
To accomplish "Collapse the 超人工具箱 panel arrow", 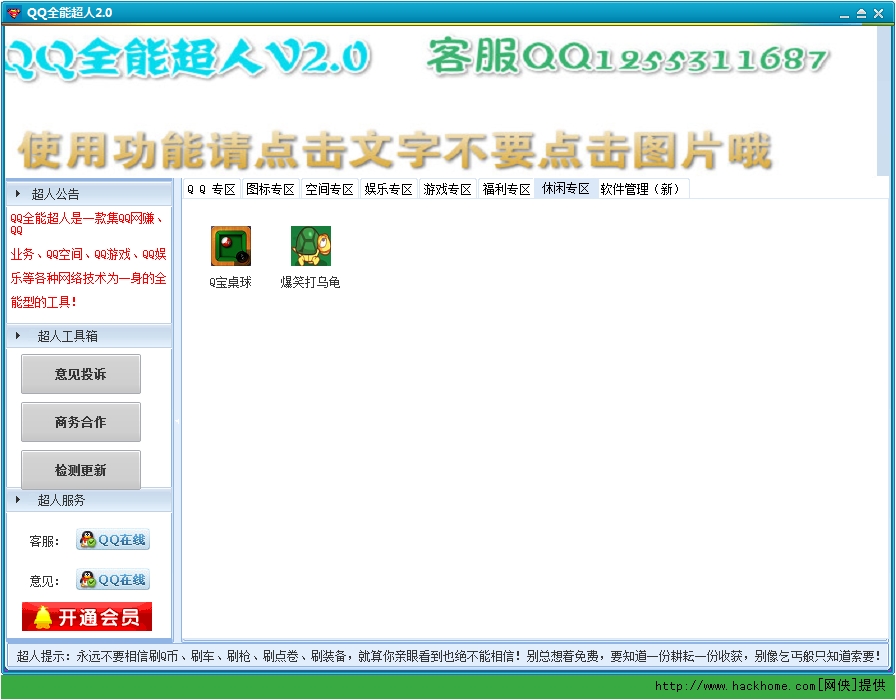I will 18,336.
